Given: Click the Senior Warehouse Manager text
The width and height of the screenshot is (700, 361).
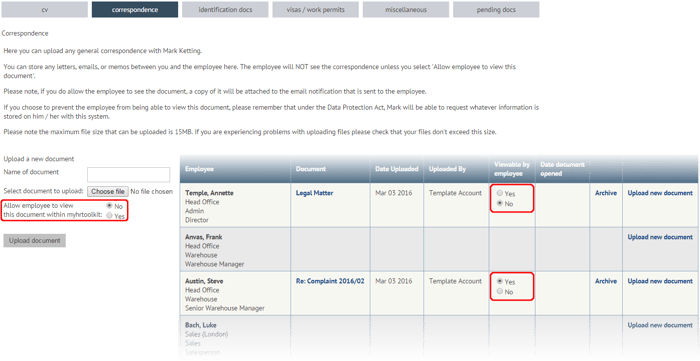Looking at the screenshot, I should (225, 308).
